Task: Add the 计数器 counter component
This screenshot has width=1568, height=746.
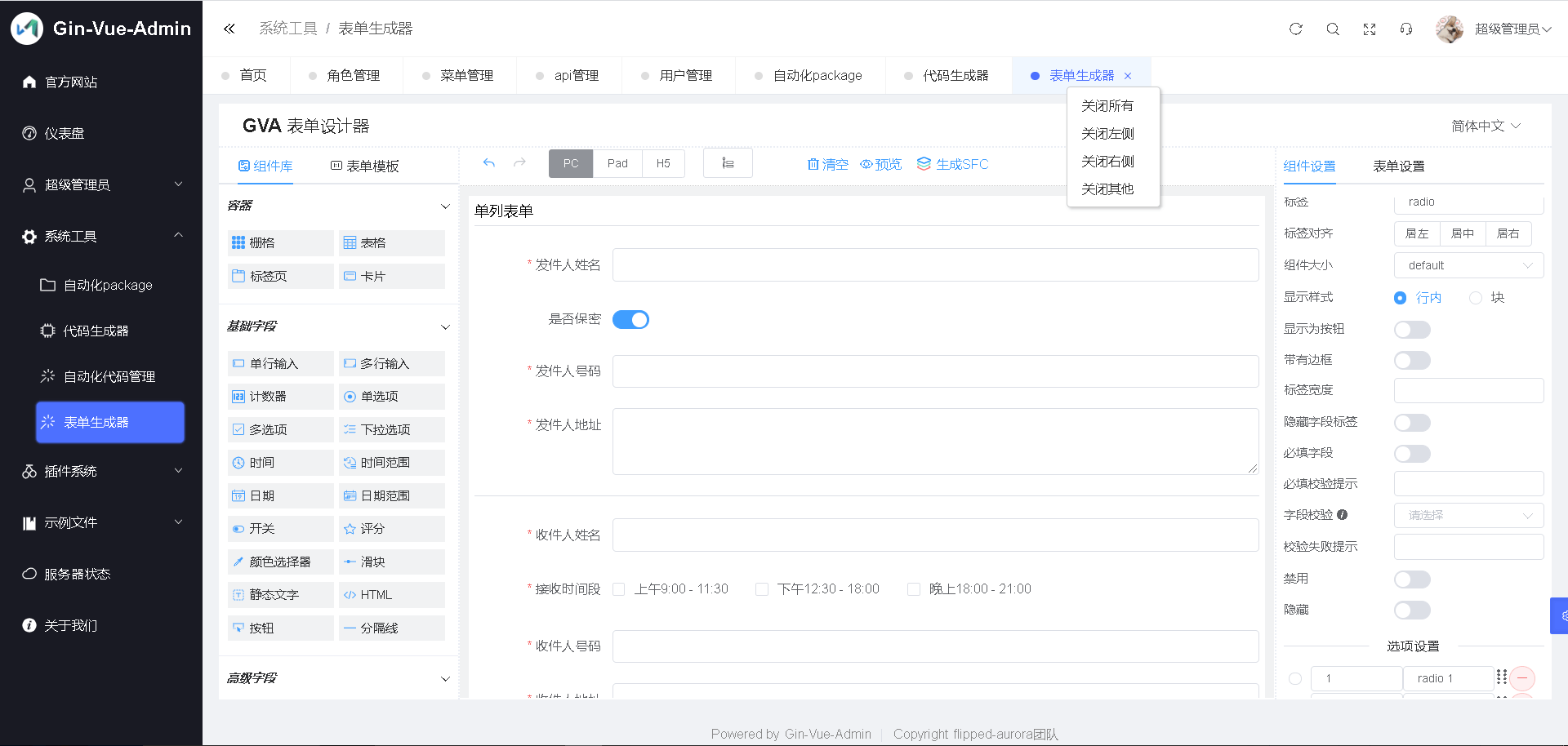Action: point(280,396)
